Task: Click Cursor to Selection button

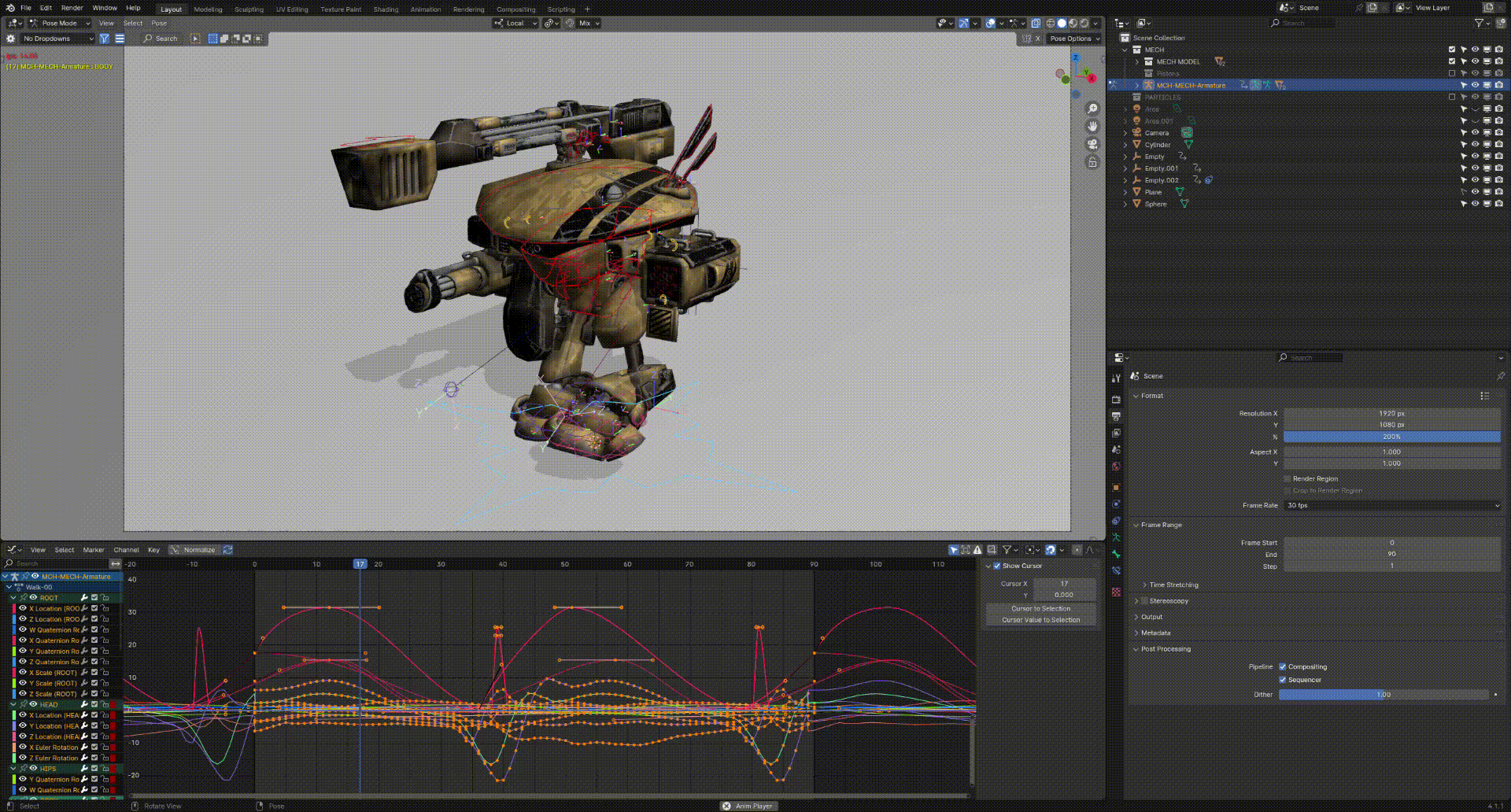Action: [x=1040, y=608]
